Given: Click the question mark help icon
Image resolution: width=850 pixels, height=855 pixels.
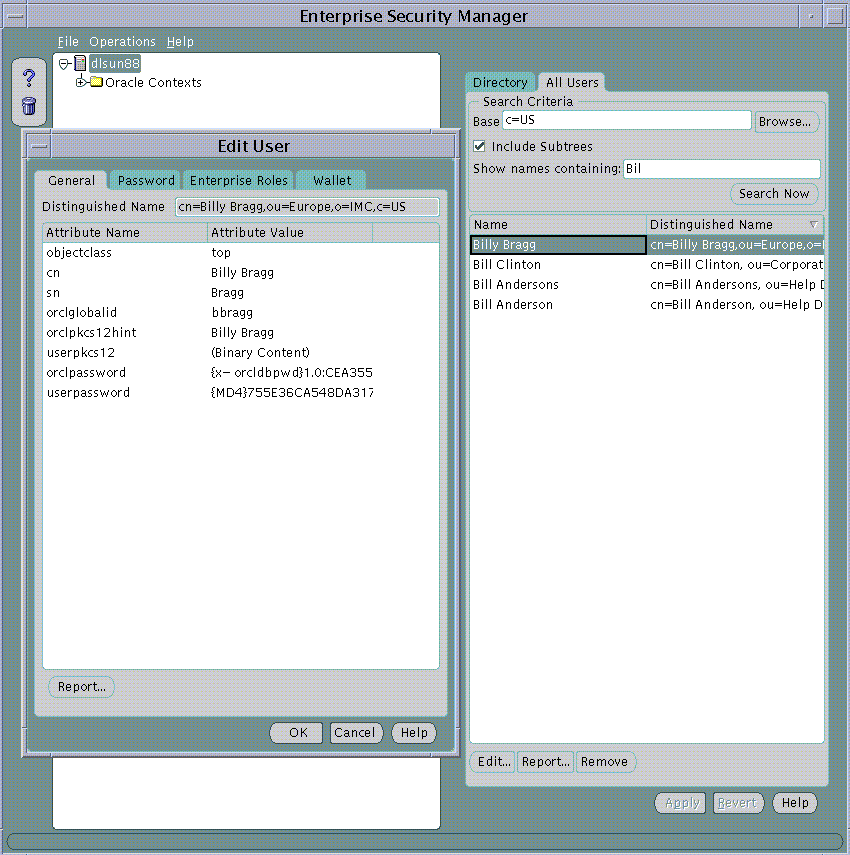Looking at the screenshot, I should (29, 78).
